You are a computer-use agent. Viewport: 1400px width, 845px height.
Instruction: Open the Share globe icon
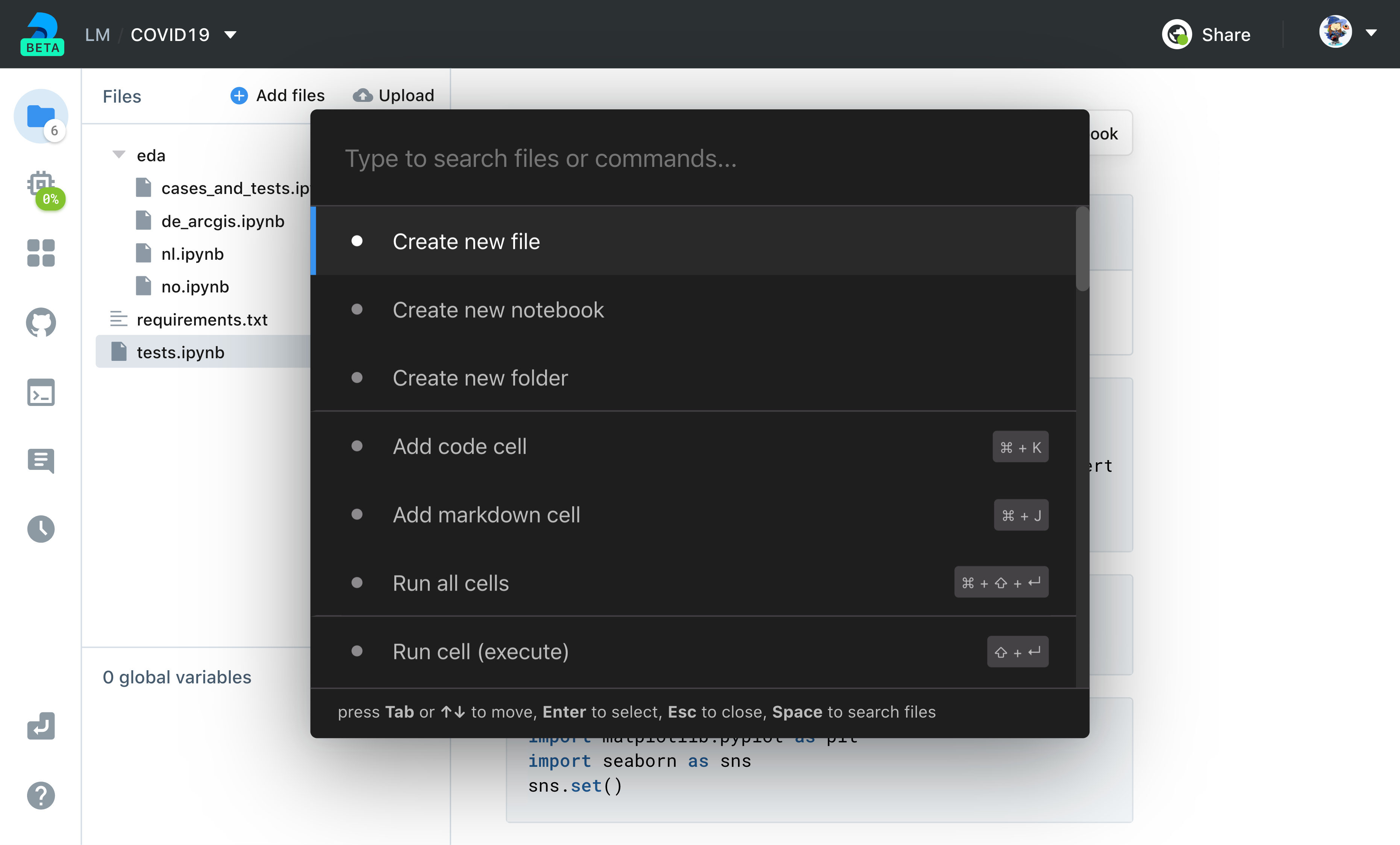pos(1177,34)
